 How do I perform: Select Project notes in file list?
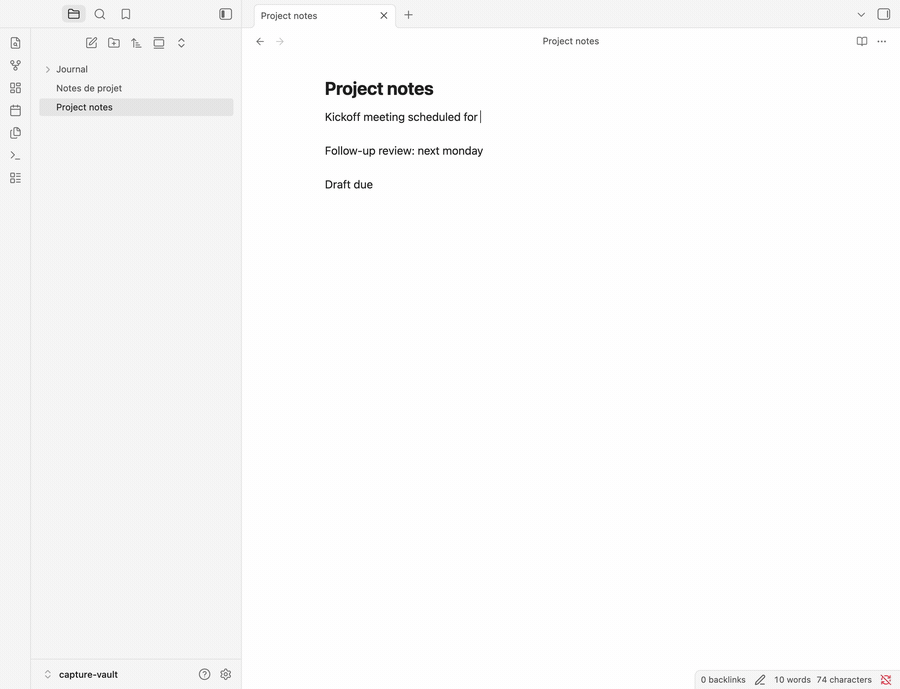tap(137, 107)
